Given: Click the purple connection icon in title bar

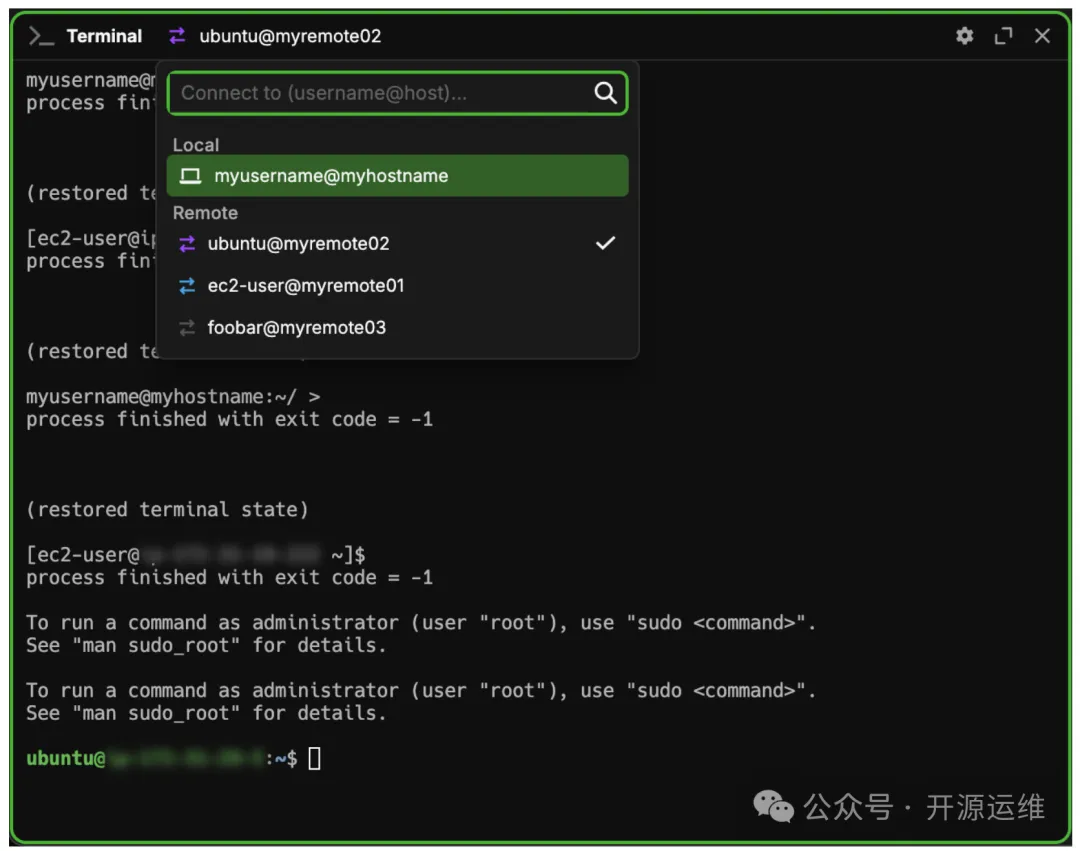Looking at the screenshot, I should pos(177,36).
